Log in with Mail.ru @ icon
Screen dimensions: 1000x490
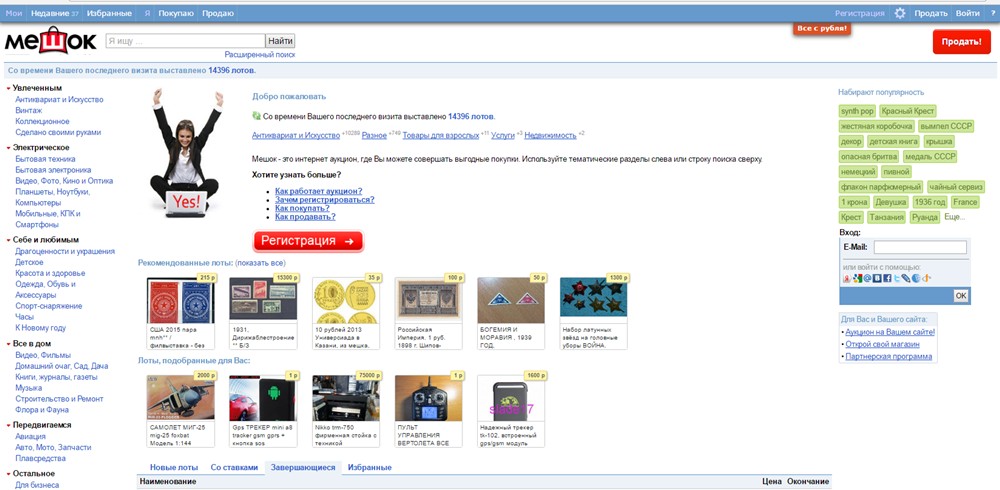(x=867, y=278)
